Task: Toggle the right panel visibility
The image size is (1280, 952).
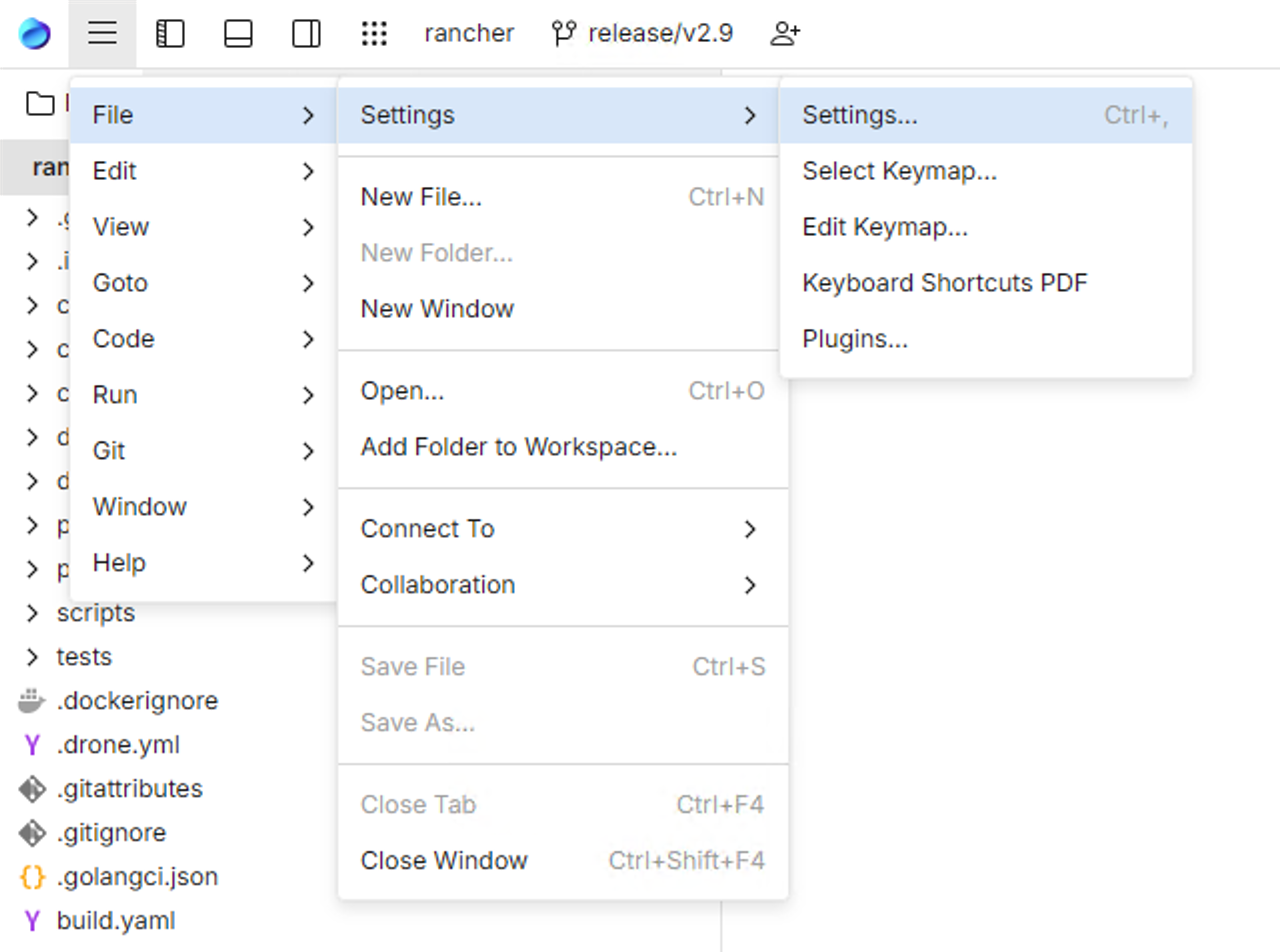Action: click(x=305, y=33)
